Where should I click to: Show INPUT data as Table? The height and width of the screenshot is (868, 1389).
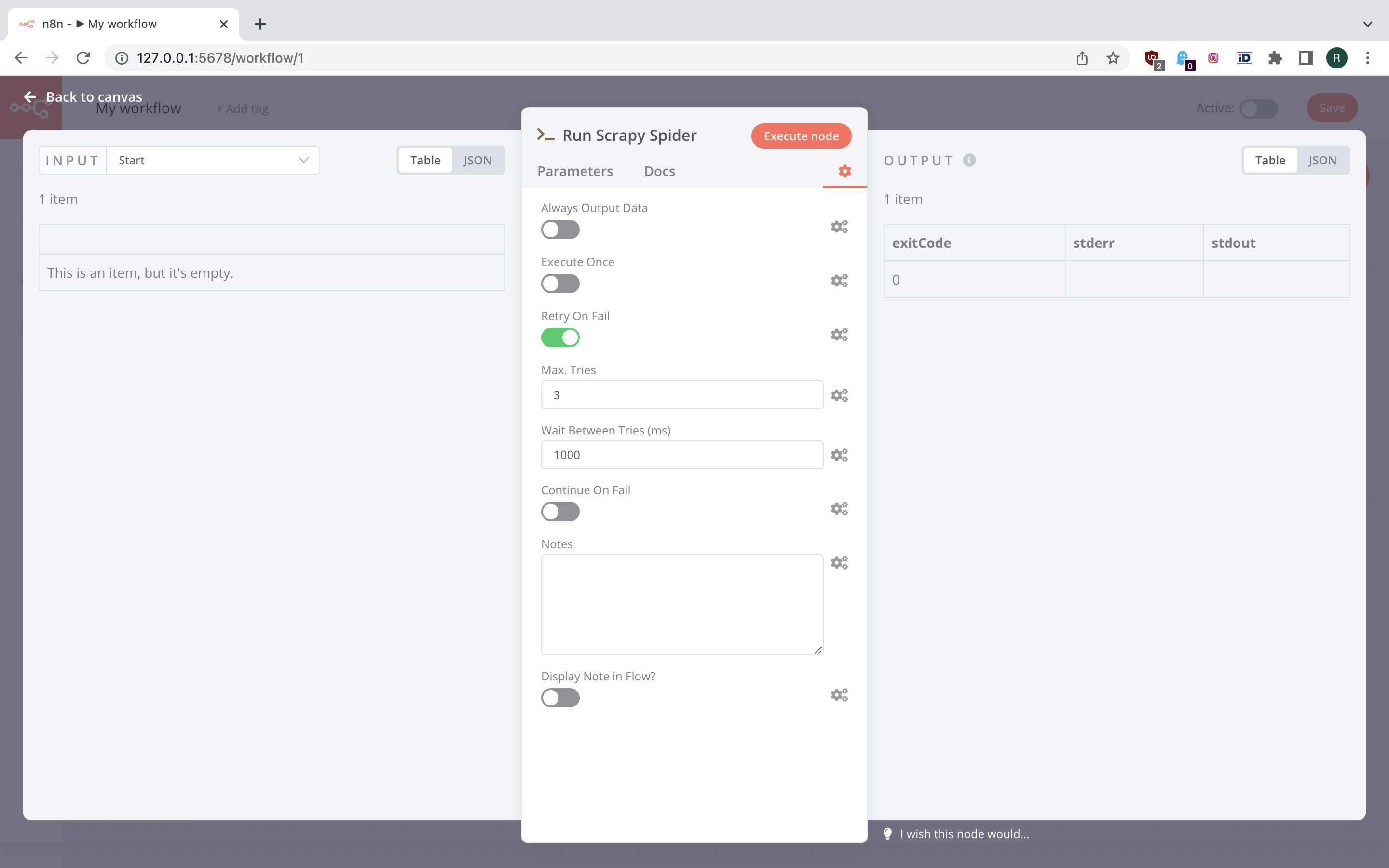click(x=425, y=160)
